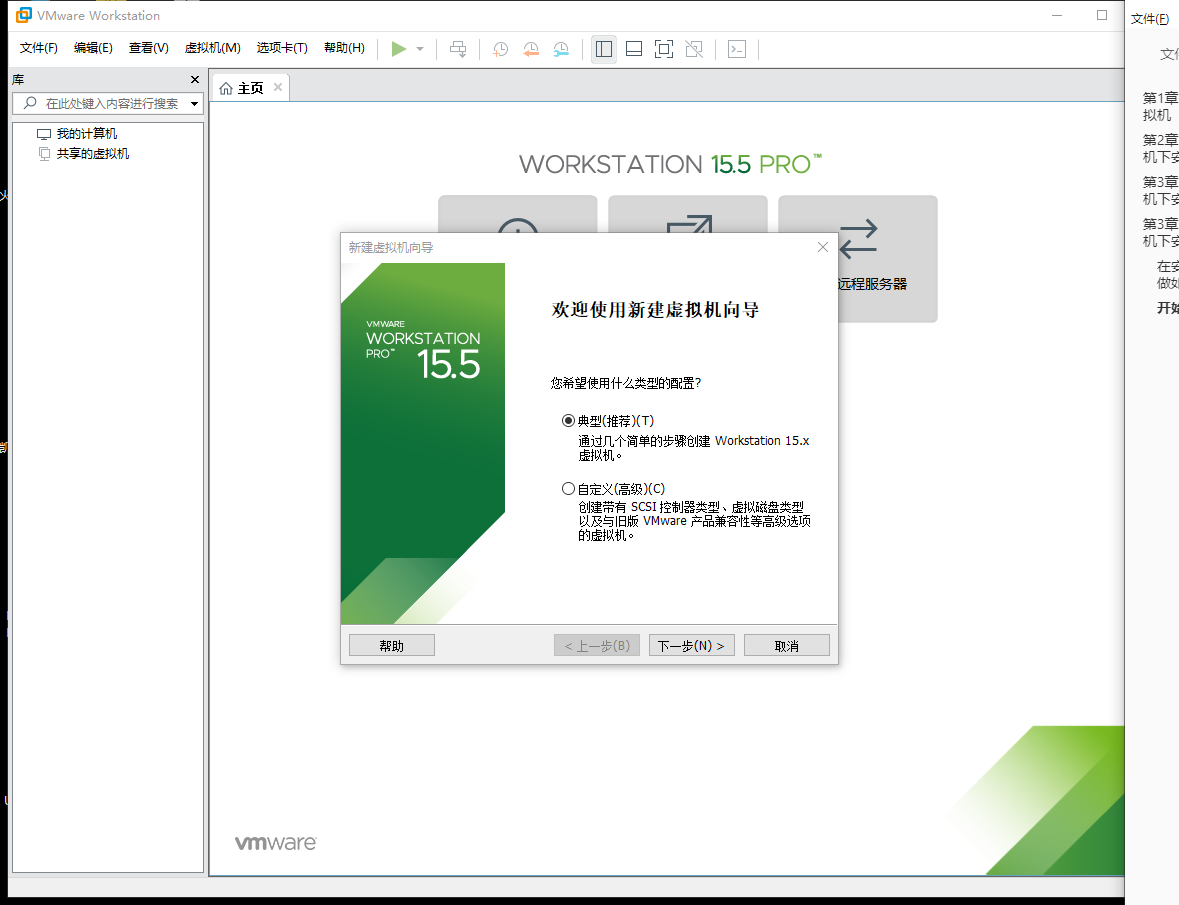
Task: Open the 虚拟机(M) menu
Action: point(213,48)
